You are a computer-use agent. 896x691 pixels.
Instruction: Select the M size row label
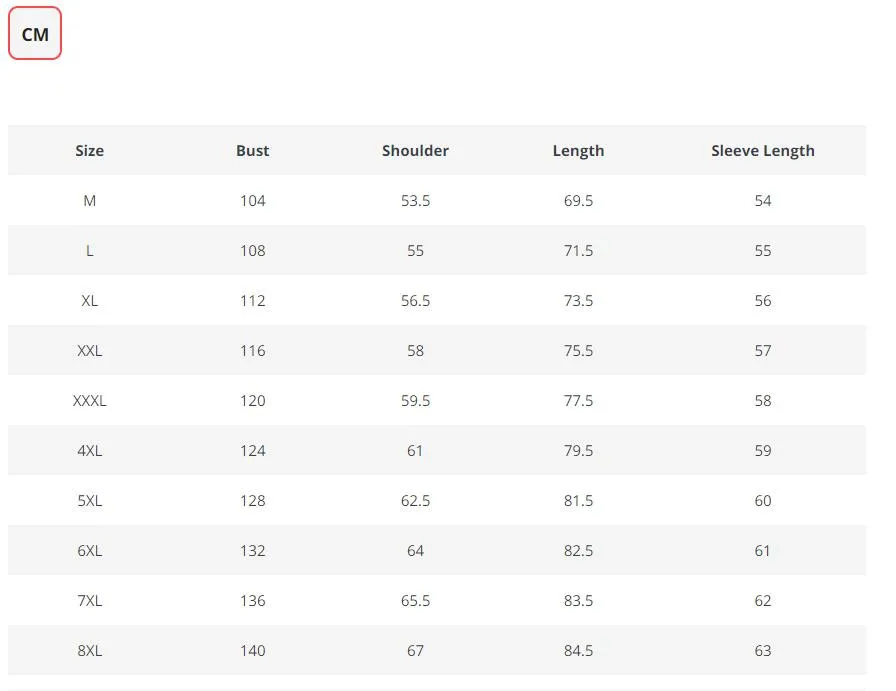[89, 201]
